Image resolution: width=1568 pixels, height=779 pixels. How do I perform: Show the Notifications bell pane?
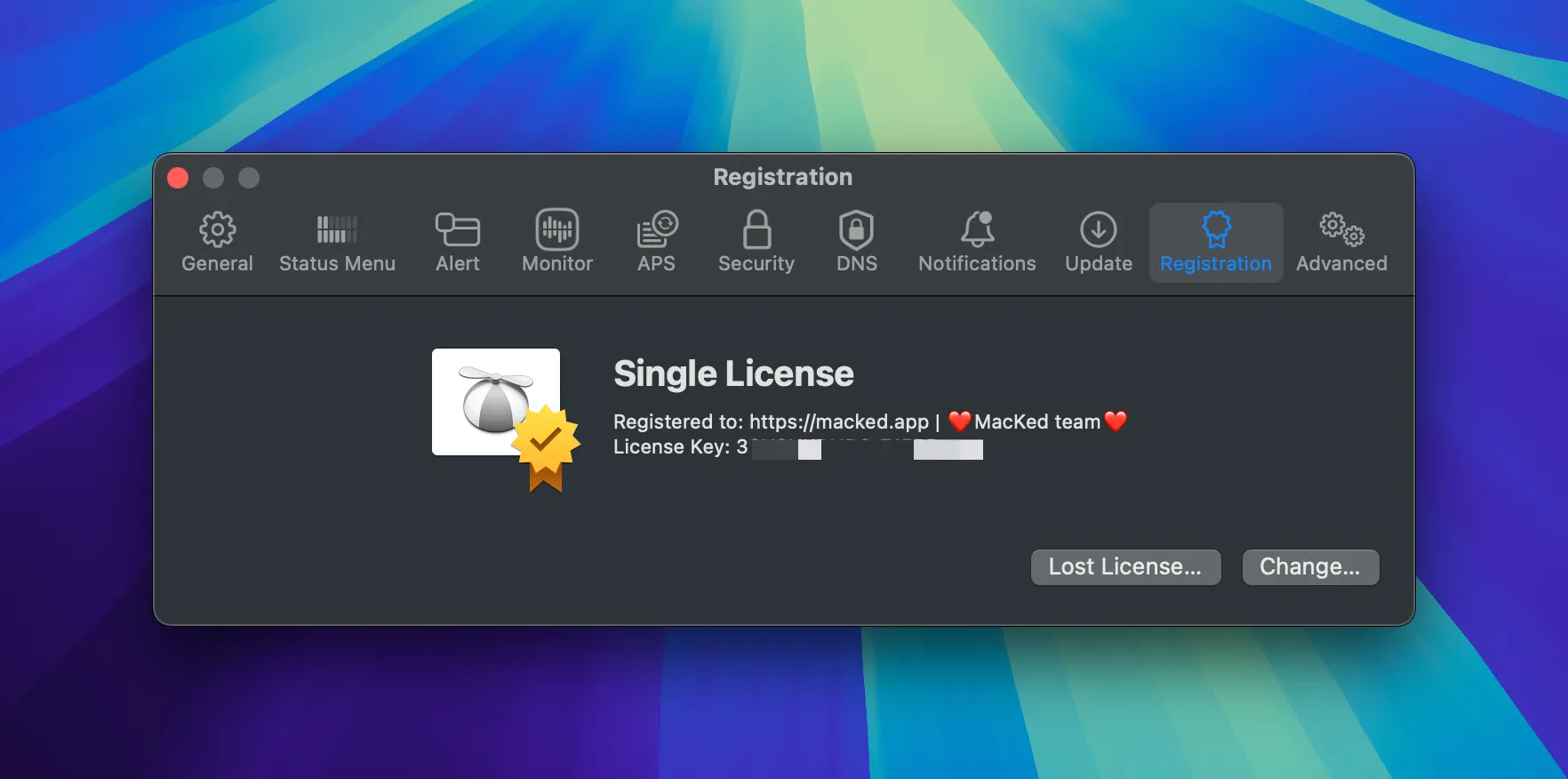coord(977,242)
